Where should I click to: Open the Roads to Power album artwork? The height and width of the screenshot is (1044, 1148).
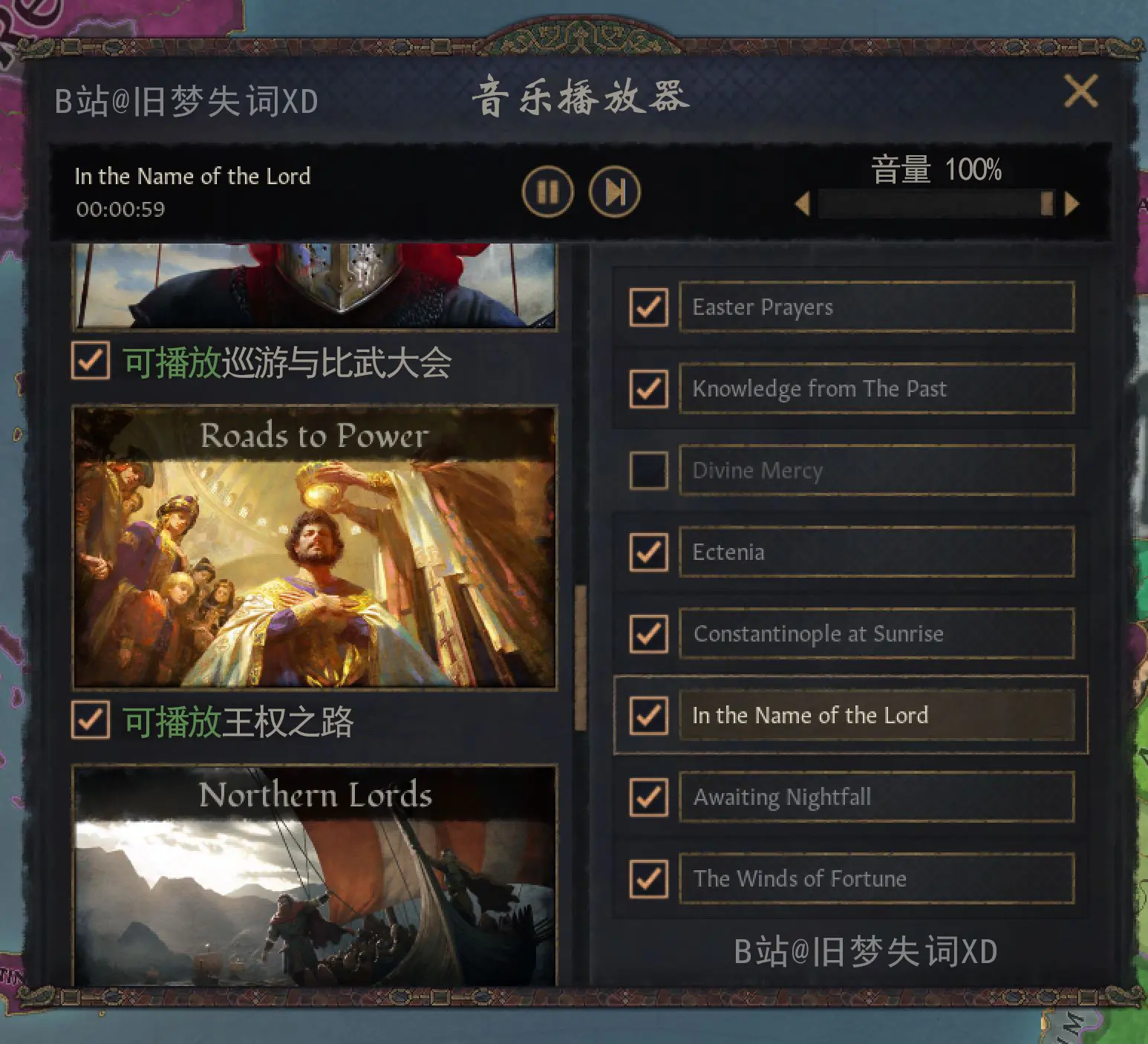tap(315, 547)
